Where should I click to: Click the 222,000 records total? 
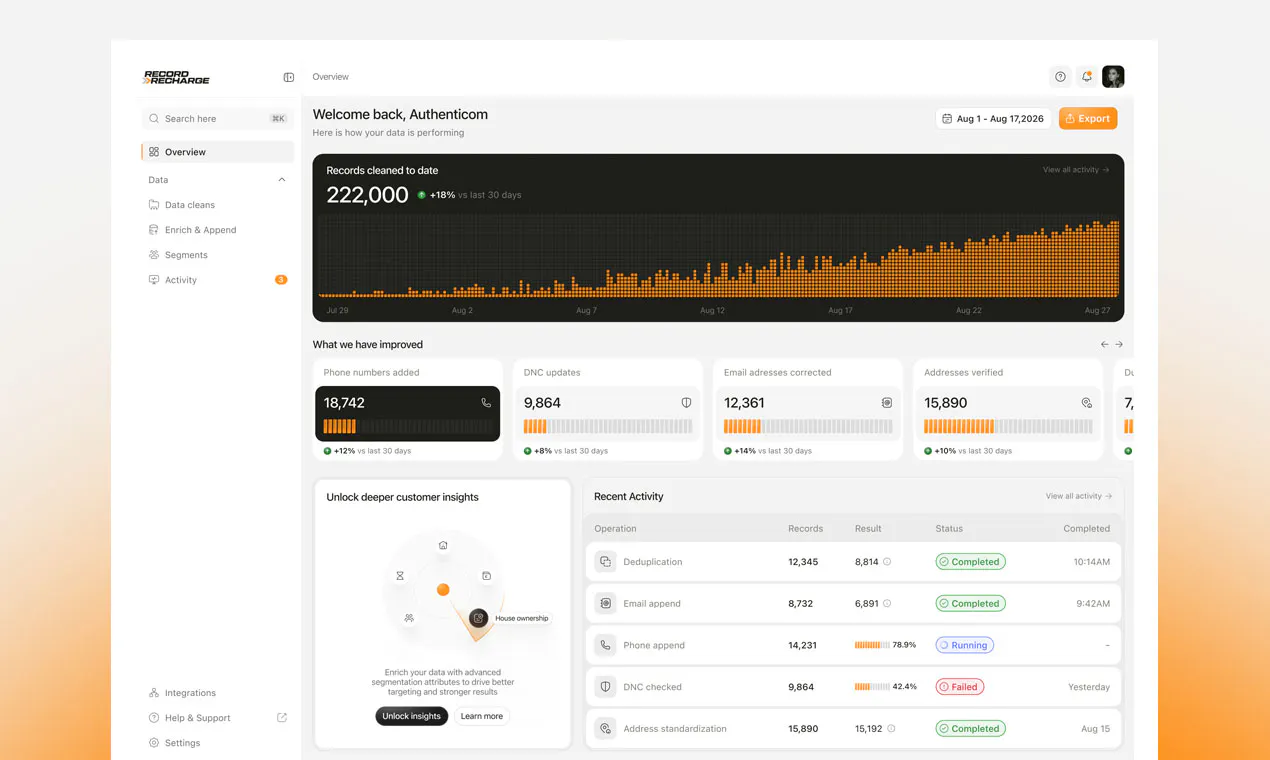pos(367,195)
